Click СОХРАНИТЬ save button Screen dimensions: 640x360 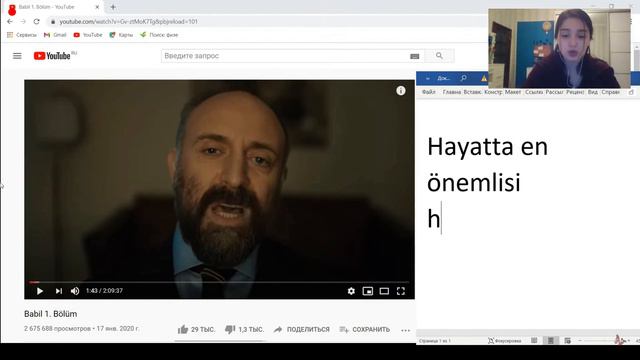[x=365, y=329]
